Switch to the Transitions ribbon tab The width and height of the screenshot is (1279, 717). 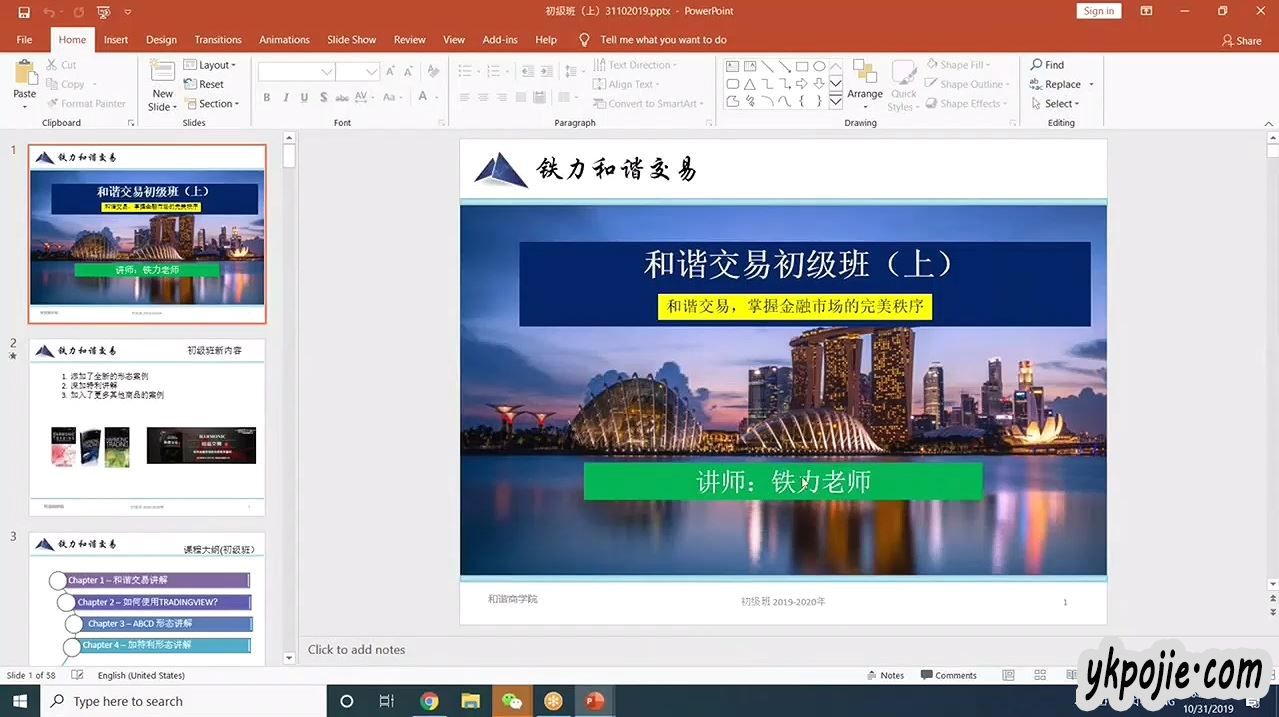pyautogui.click(x=218, y=40)
